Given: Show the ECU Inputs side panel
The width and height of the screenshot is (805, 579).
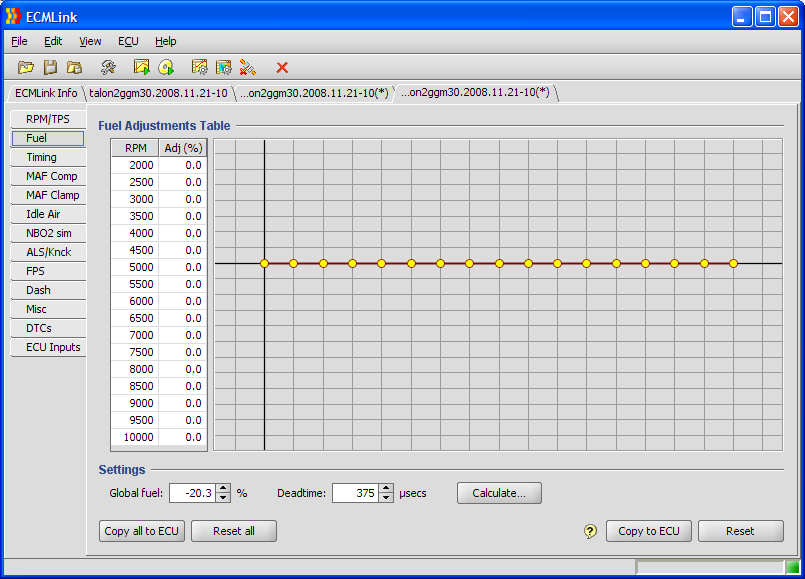Looking at the screenshot, I should click(x=51, y=347).
